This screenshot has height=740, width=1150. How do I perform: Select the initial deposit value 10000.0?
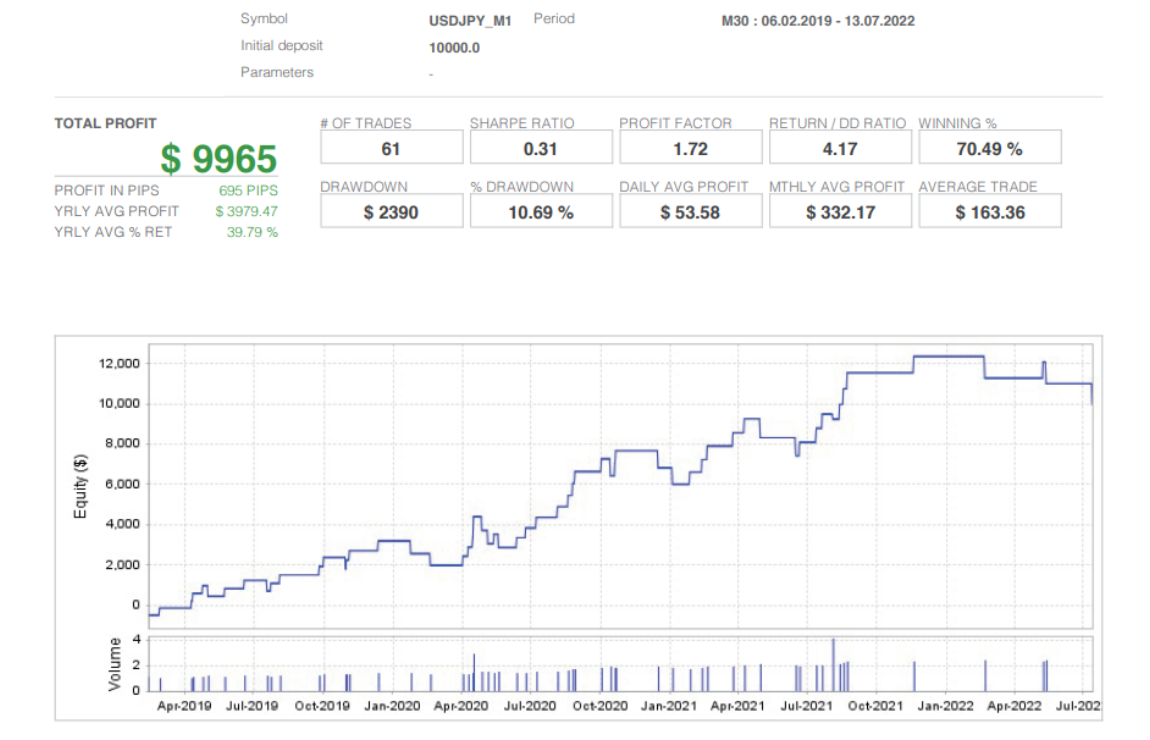[x=454, y=47]
